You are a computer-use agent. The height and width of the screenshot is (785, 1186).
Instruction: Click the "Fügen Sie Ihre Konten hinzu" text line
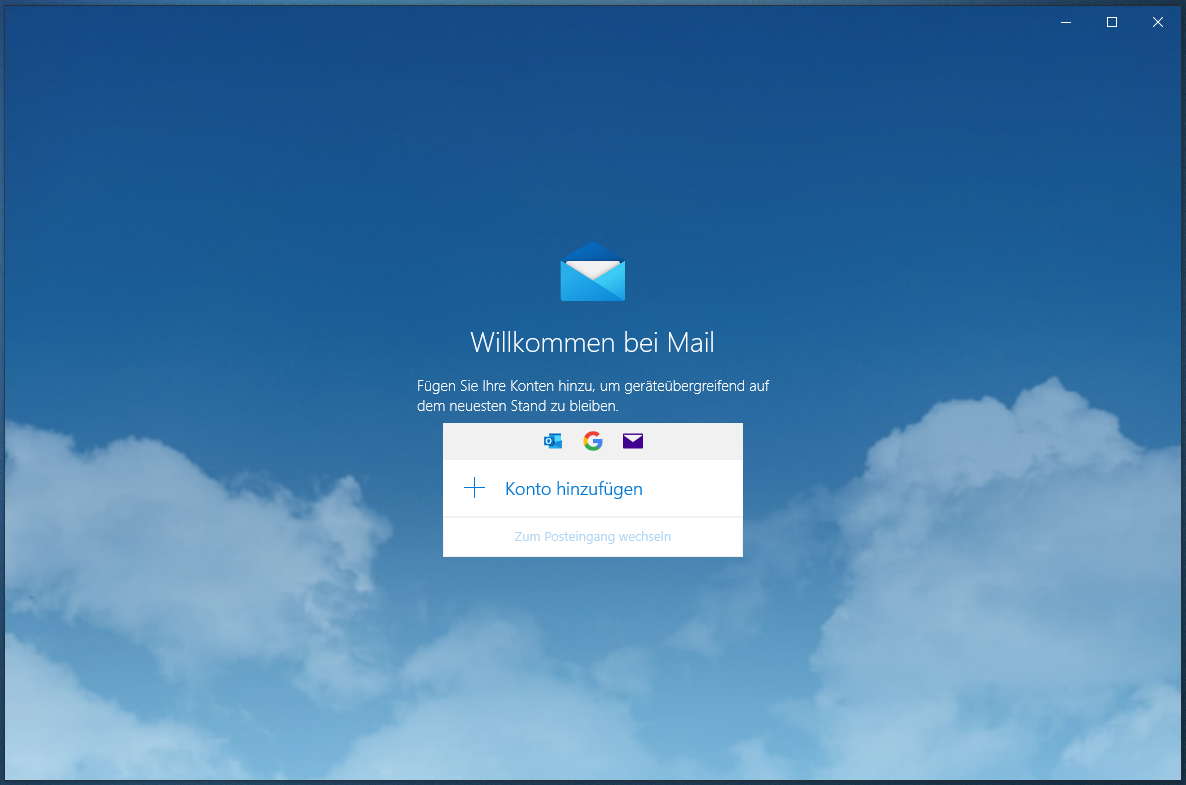592,386
